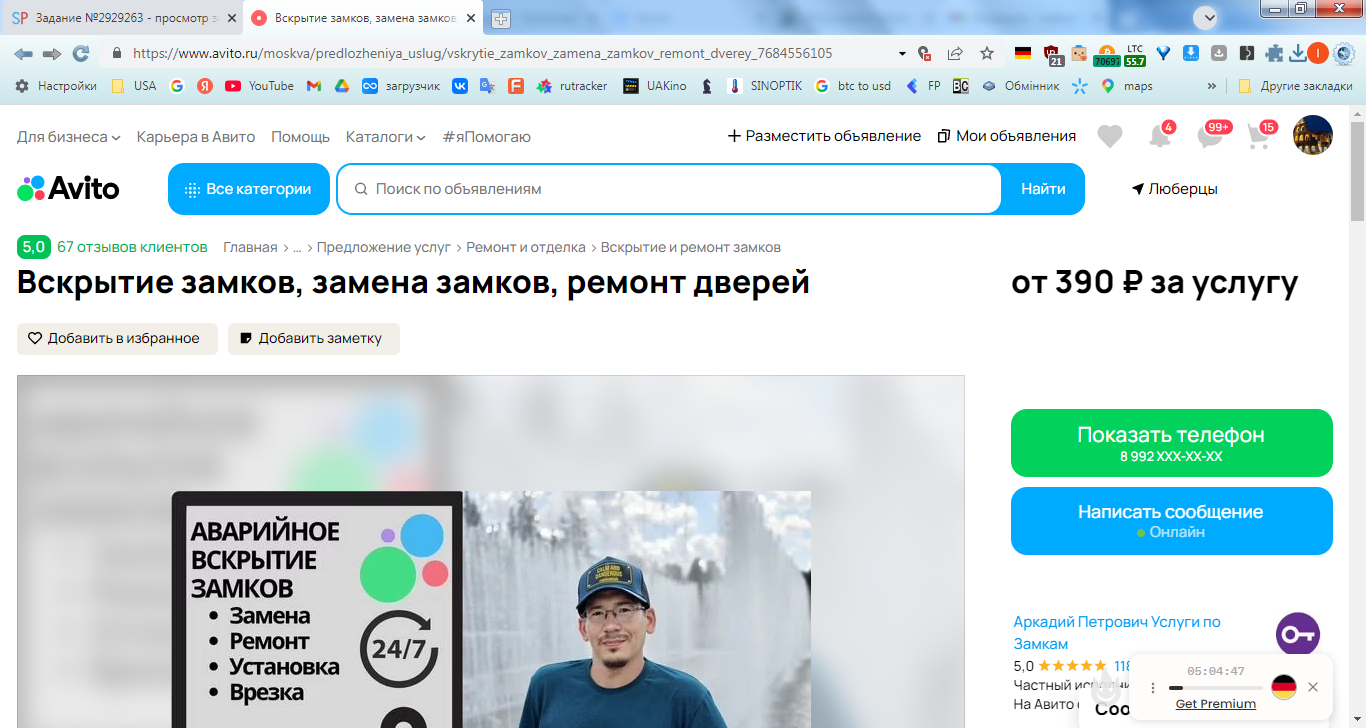Expand collapsed breadcrumb ellipsis
The image size is (1366, 728).
point(297,247)
